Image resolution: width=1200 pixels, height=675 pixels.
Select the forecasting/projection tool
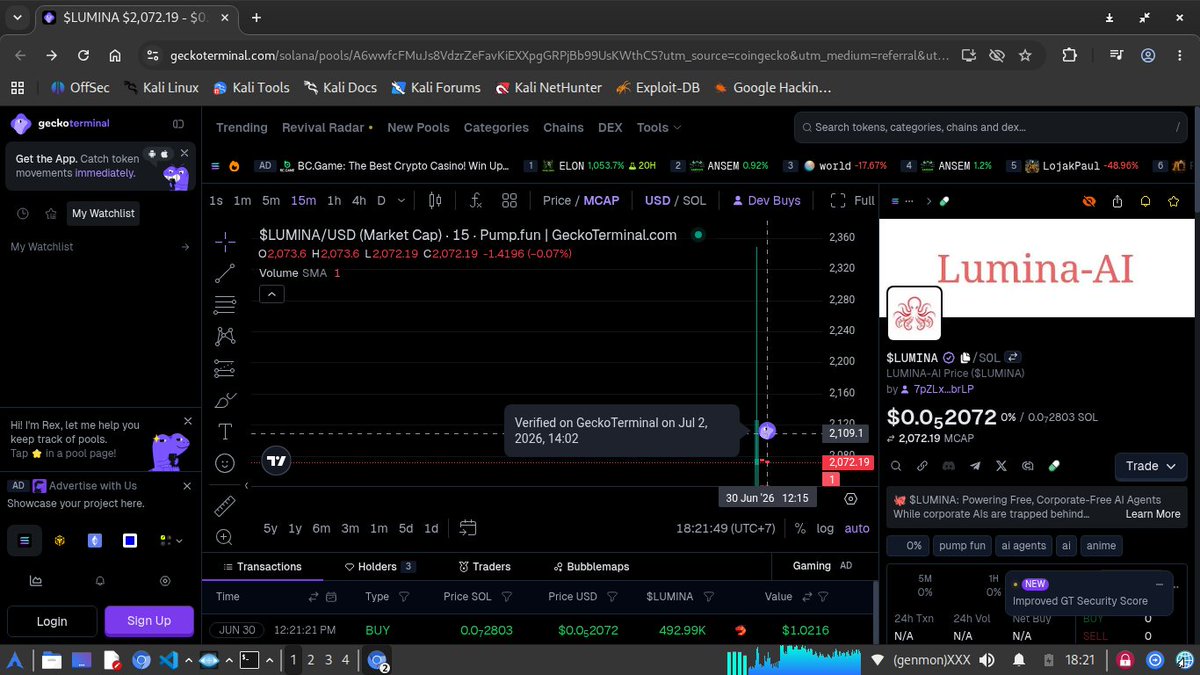click(x=225, y=368)
